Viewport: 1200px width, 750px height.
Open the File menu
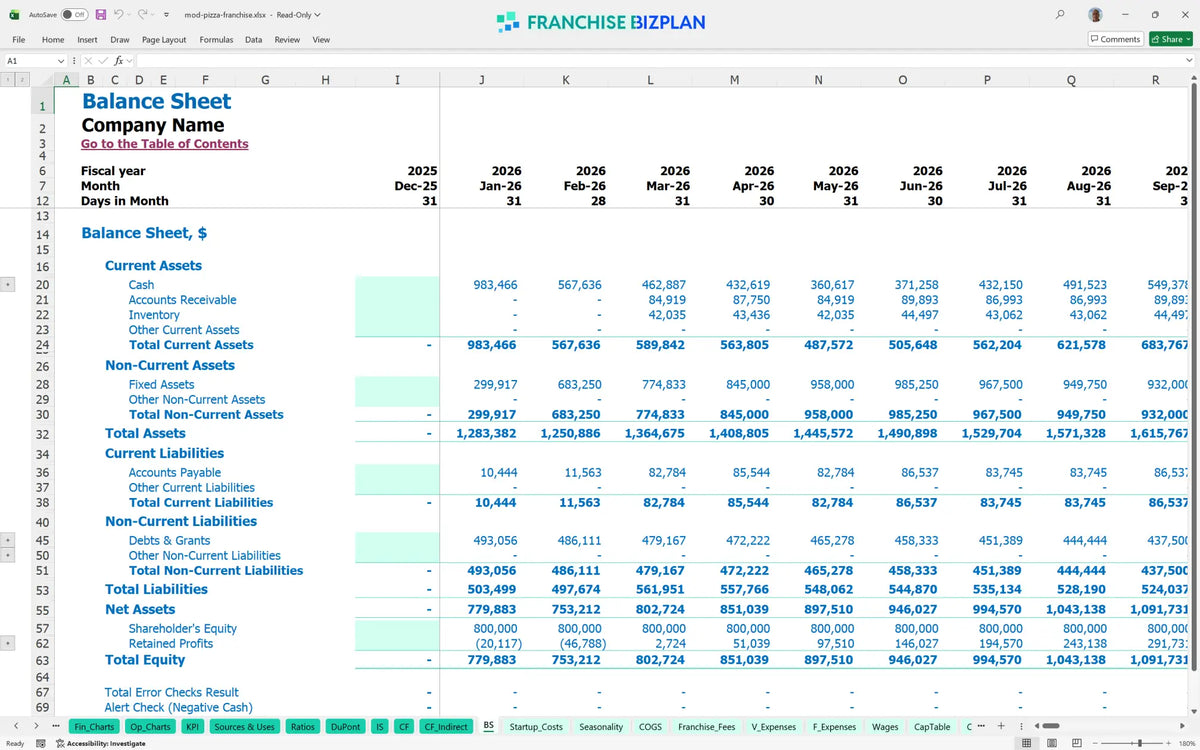click(19, 39)
